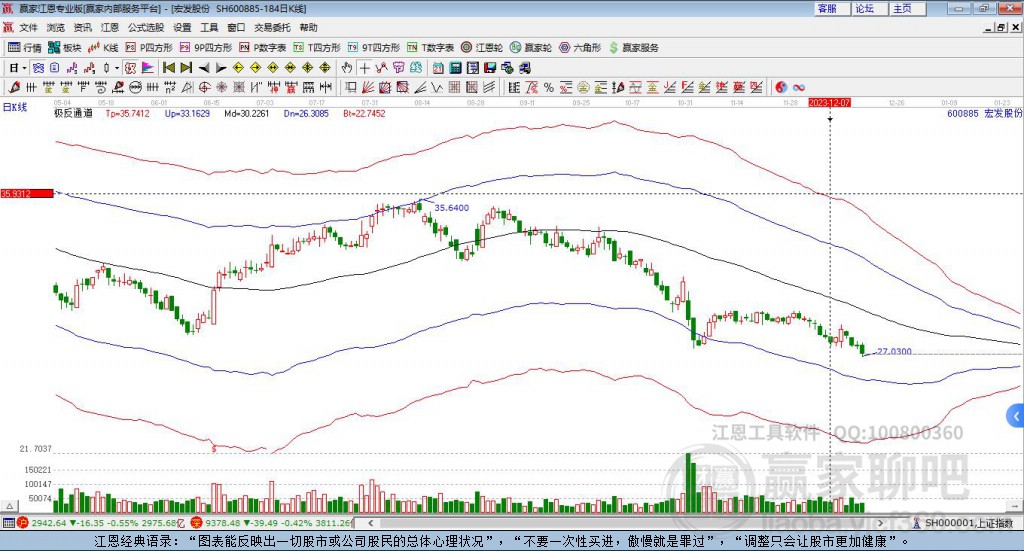Screen dimensions: 1024x551
Task: Select the Gann fan lines tool
Action: tap(368, 87)
